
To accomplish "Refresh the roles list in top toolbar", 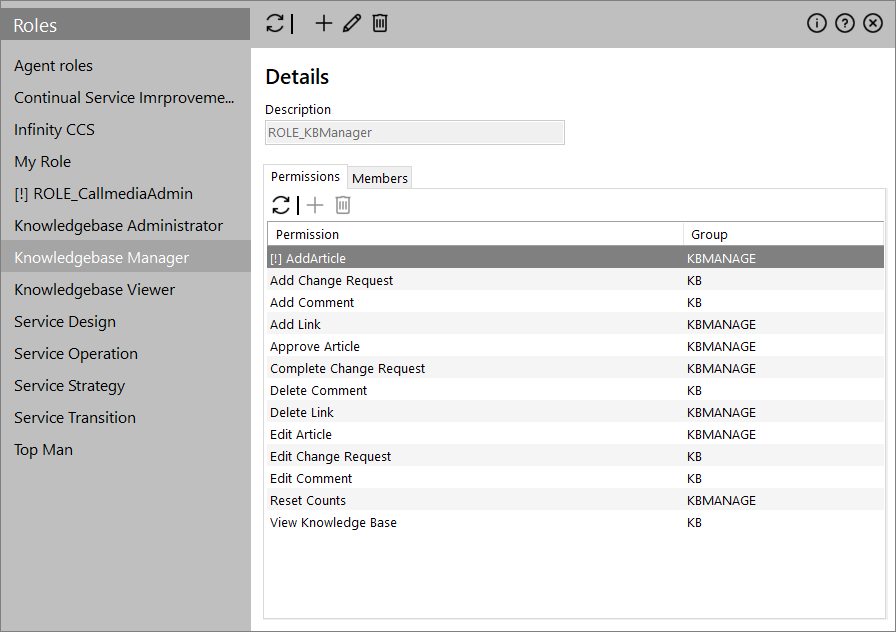I will click(275, 23).
